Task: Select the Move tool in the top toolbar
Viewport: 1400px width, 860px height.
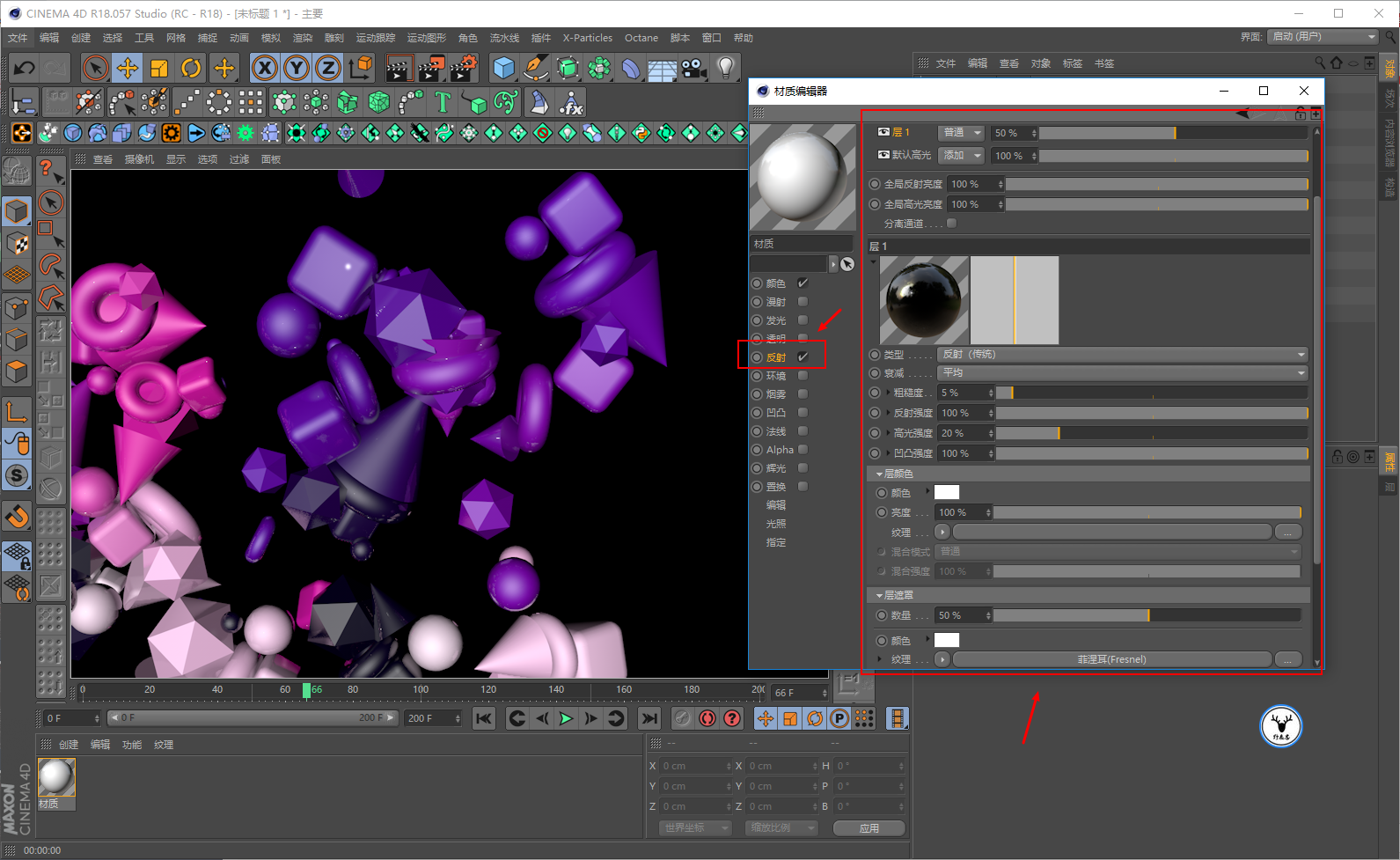Action: point(128,68)
